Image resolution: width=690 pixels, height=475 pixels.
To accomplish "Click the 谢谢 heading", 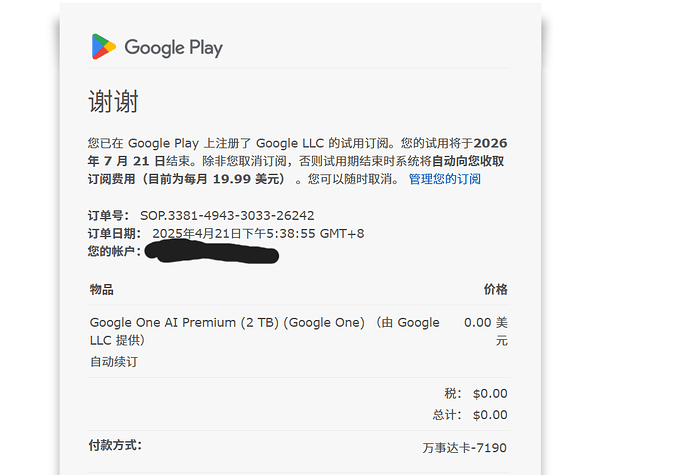I will point(114,101).
